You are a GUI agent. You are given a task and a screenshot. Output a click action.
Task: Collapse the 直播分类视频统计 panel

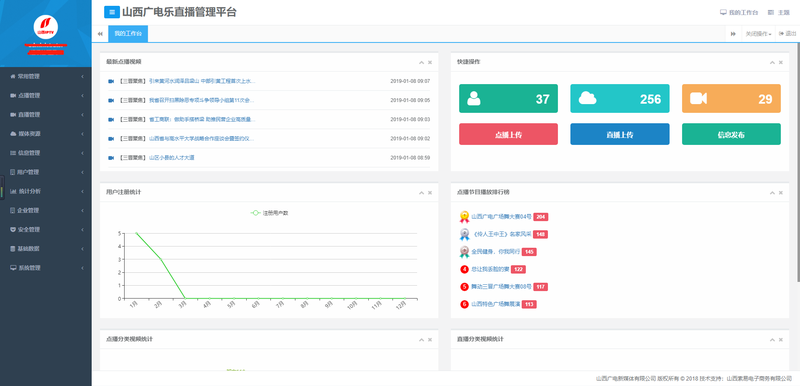coord(772,340)
